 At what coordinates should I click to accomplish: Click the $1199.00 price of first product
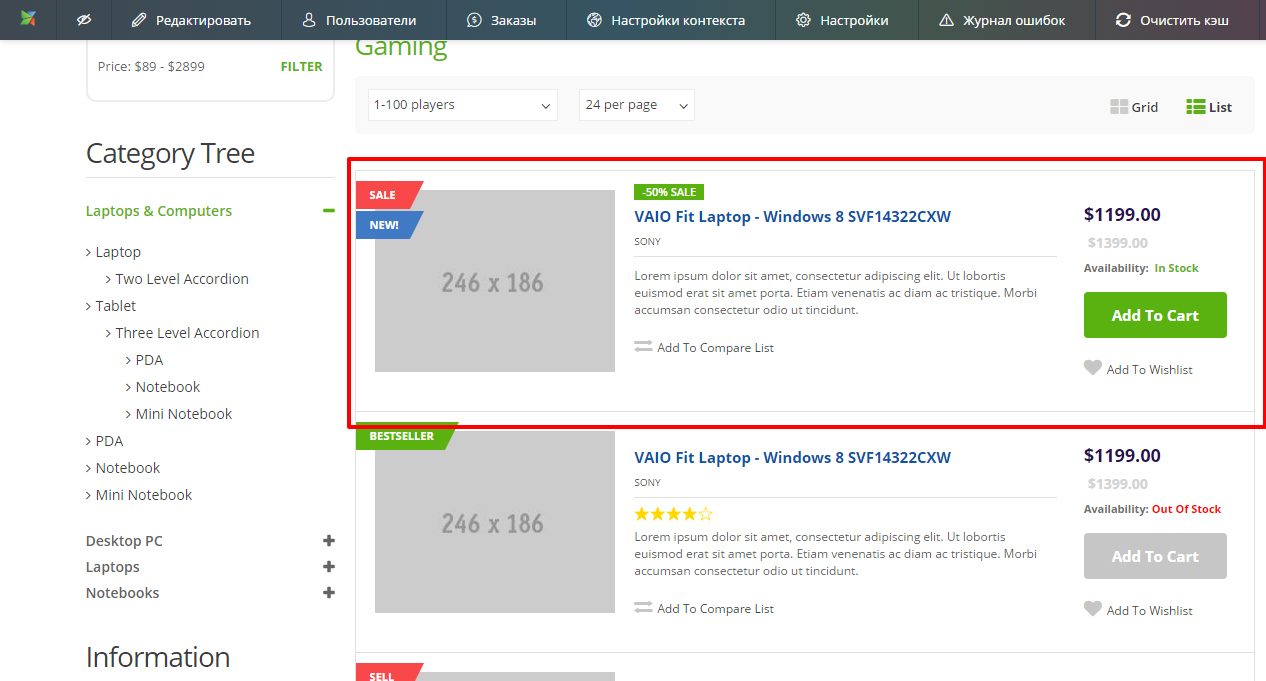click(x=1122, y=214)
